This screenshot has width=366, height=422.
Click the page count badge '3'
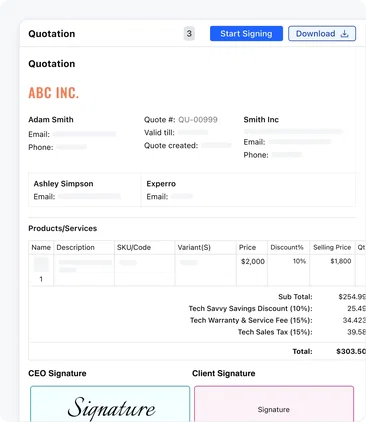[x=189, y=33]
